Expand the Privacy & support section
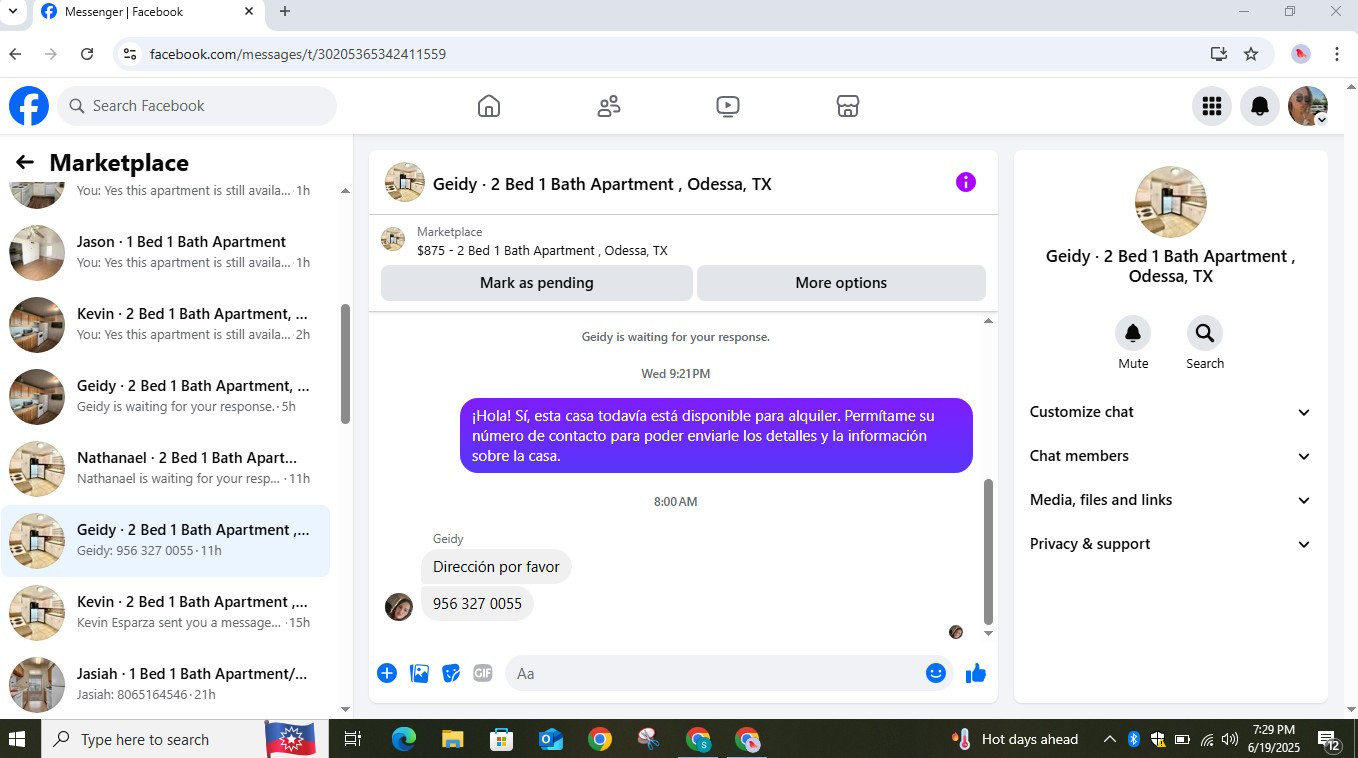Image resolution: width=1358 pixels, height=758 pixels. [x=1170, y=544]
